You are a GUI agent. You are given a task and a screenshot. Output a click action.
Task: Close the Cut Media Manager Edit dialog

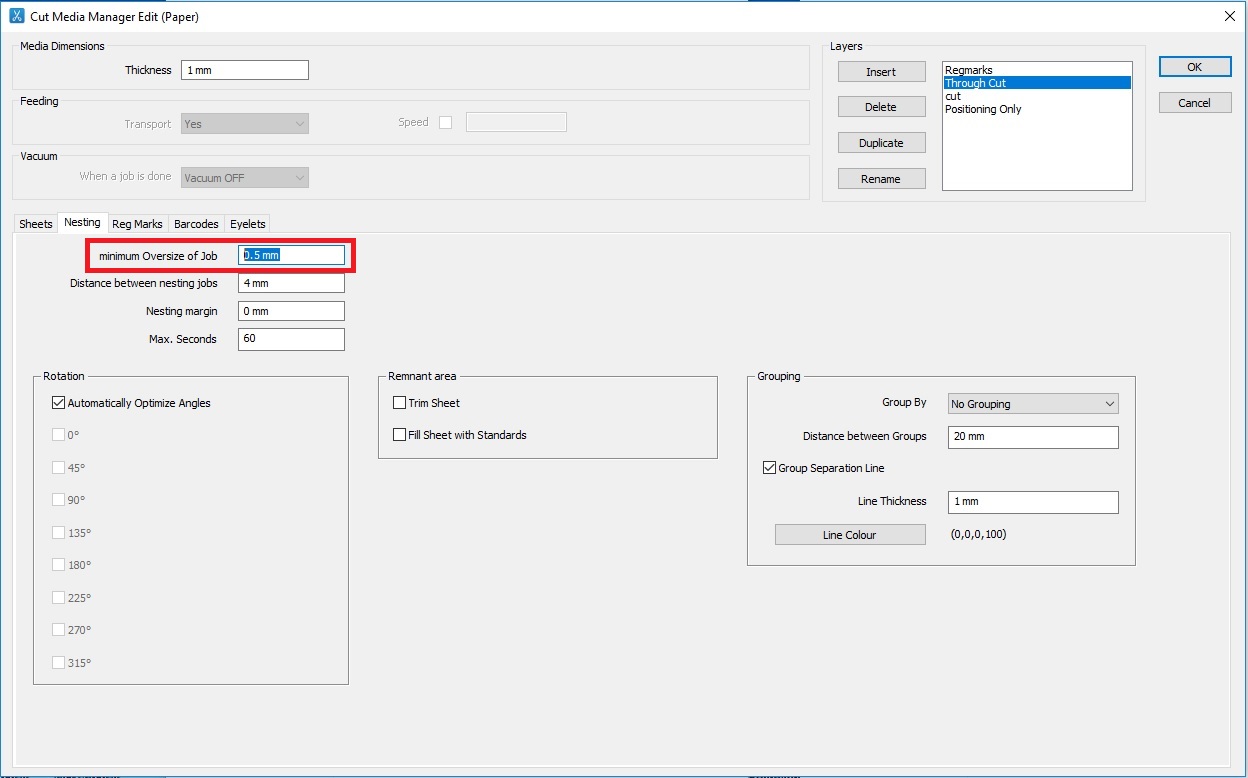[1229, 15]
